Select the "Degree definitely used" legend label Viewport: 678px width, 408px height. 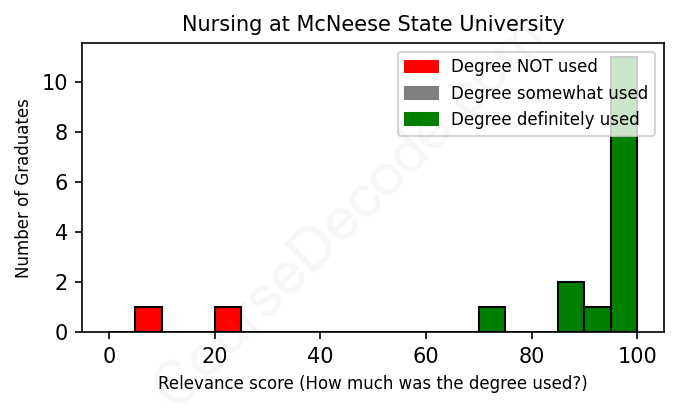(545, 120)
